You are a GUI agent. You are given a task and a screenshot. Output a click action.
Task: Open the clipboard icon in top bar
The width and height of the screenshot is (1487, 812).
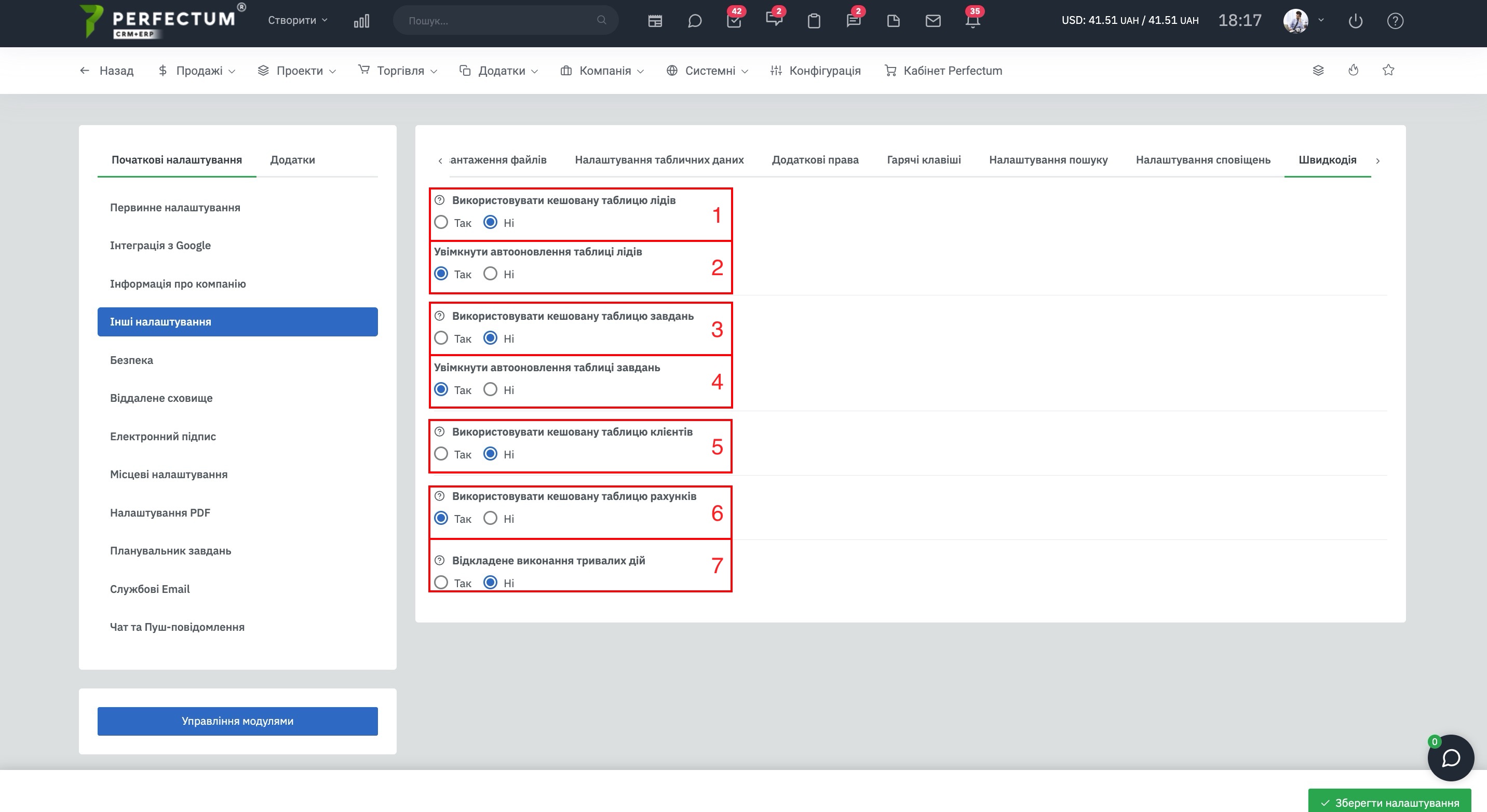(814, 21)
